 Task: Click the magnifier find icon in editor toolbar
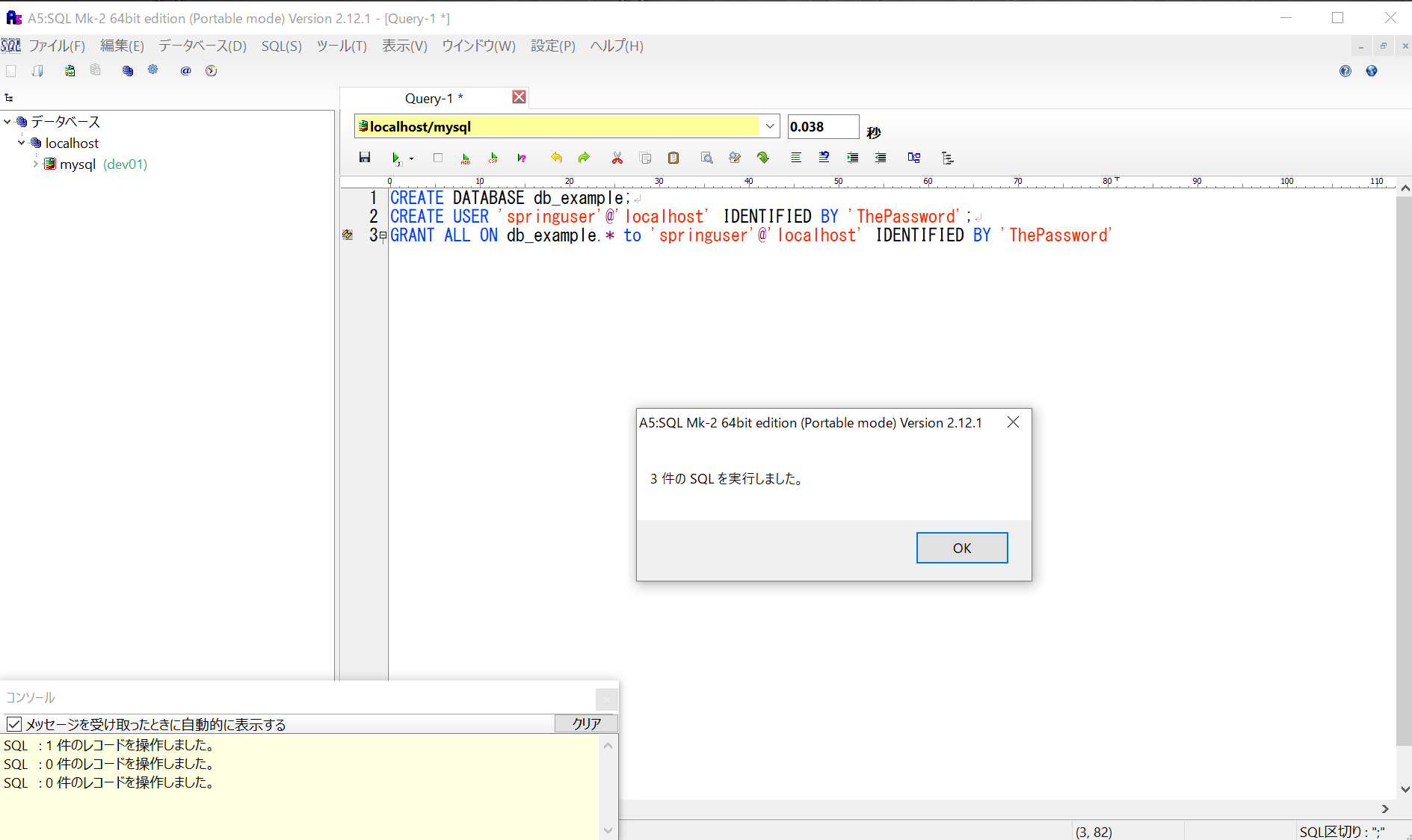tap(706, 158)
